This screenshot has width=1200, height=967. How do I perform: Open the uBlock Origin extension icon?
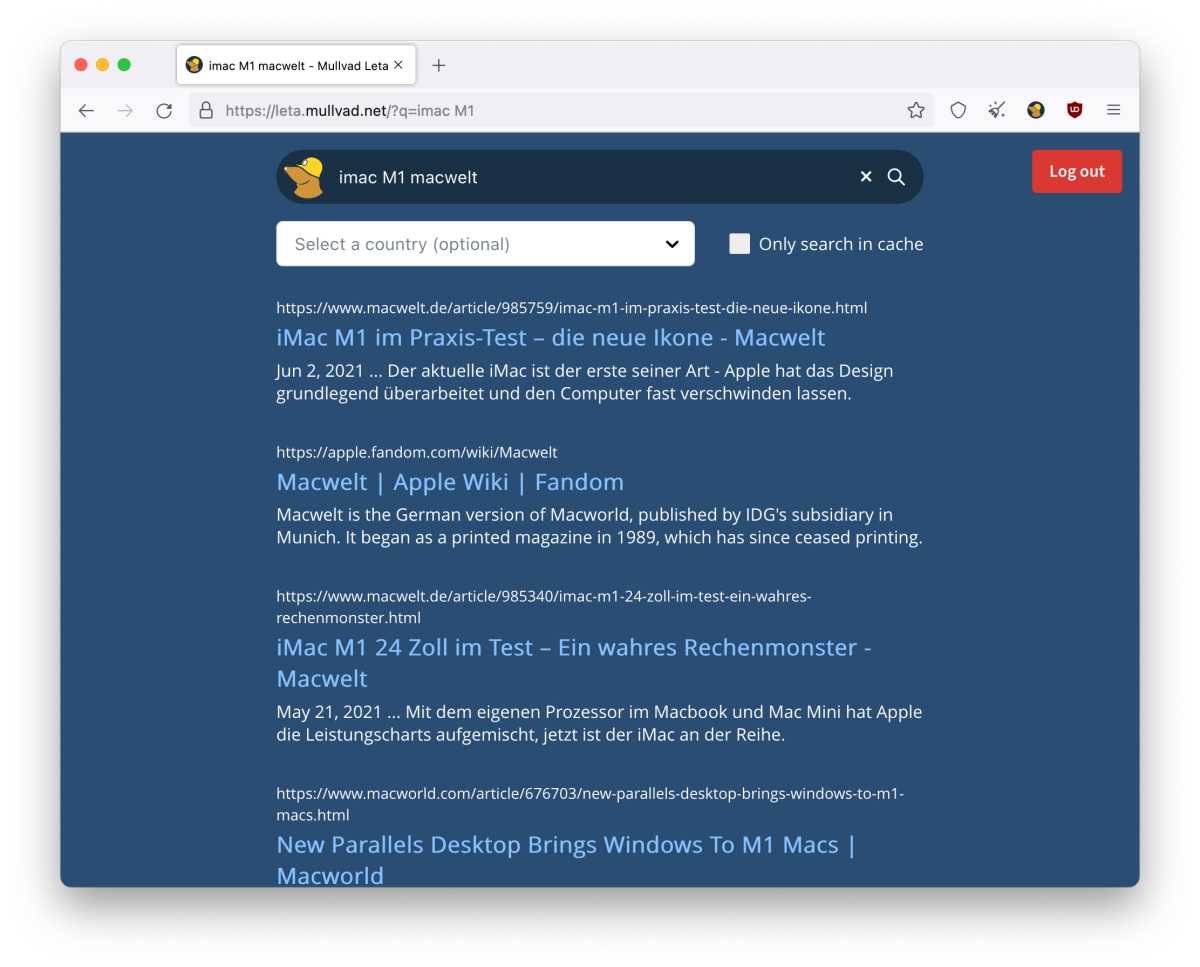coord(1075,111)
